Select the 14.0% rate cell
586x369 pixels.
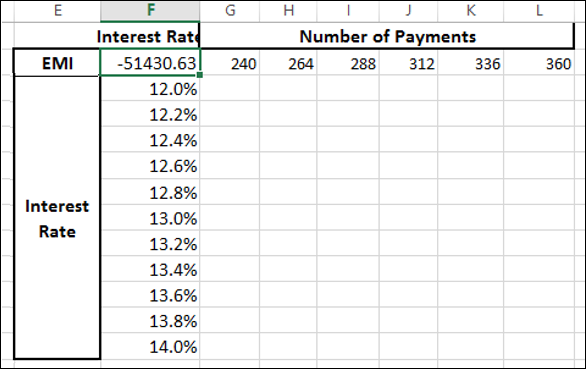pyautogui.click(x=150, y=347)
